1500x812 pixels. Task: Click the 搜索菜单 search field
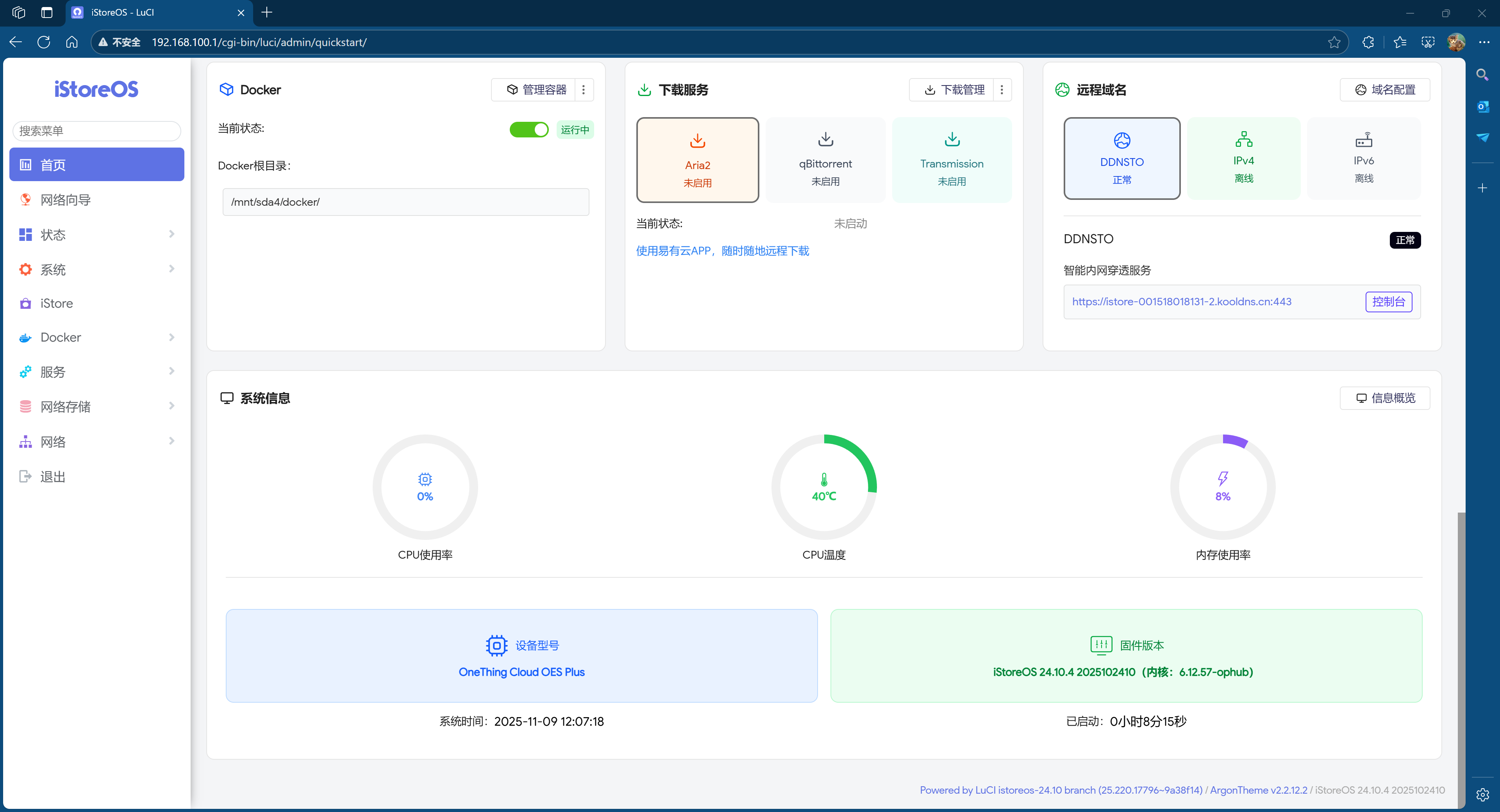point(96,131)
